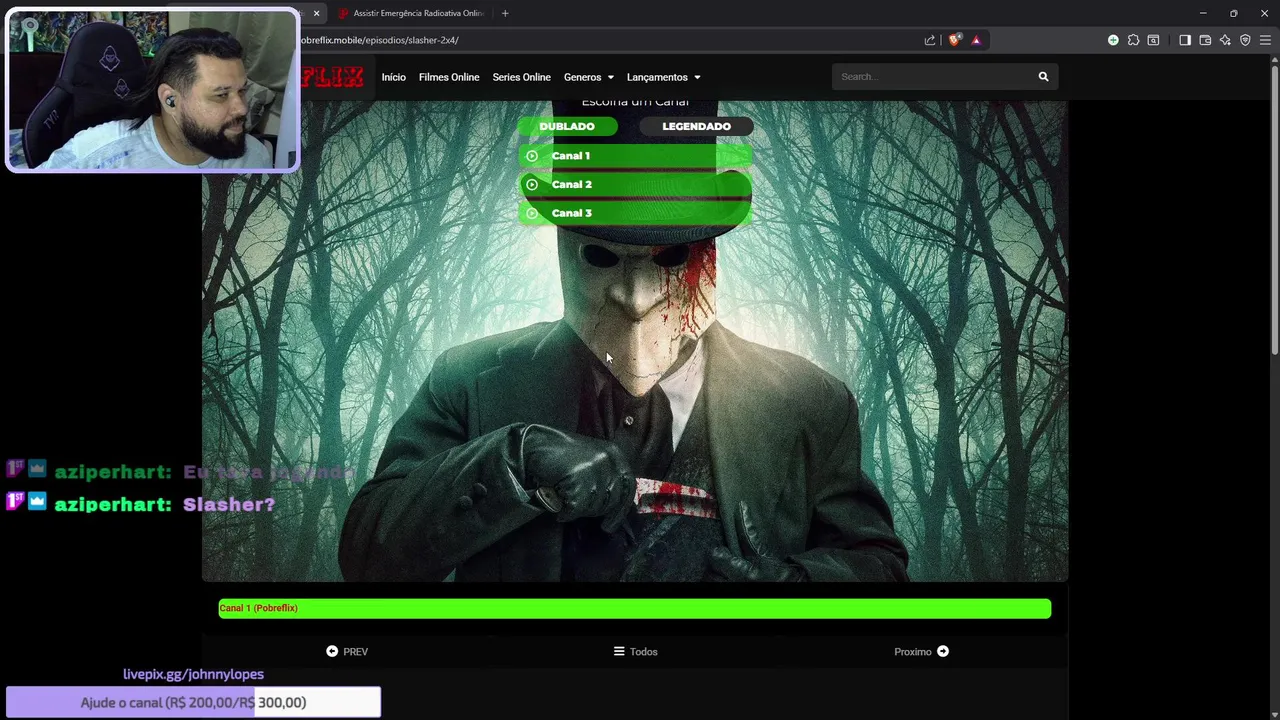
Task: Choose Canal 1 streaming source
Action: point(635,156)
